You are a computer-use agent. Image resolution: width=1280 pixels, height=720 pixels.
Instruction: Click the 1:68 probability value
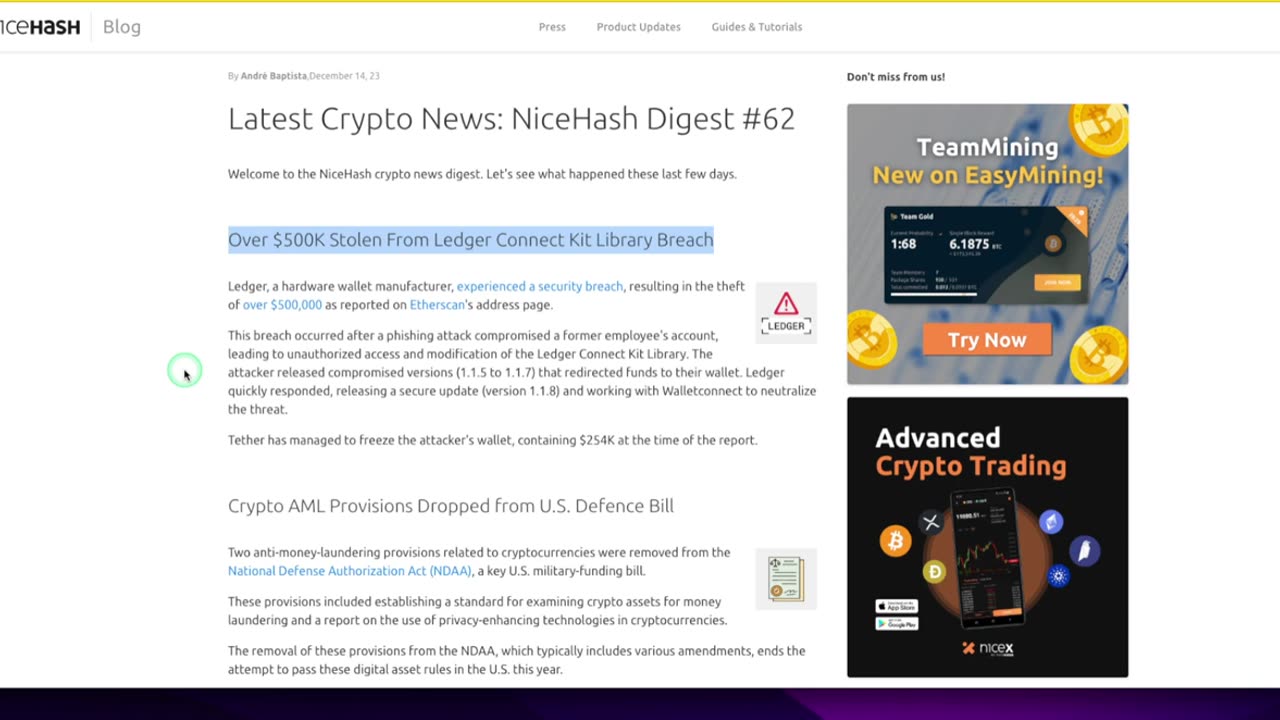[904, 244]
